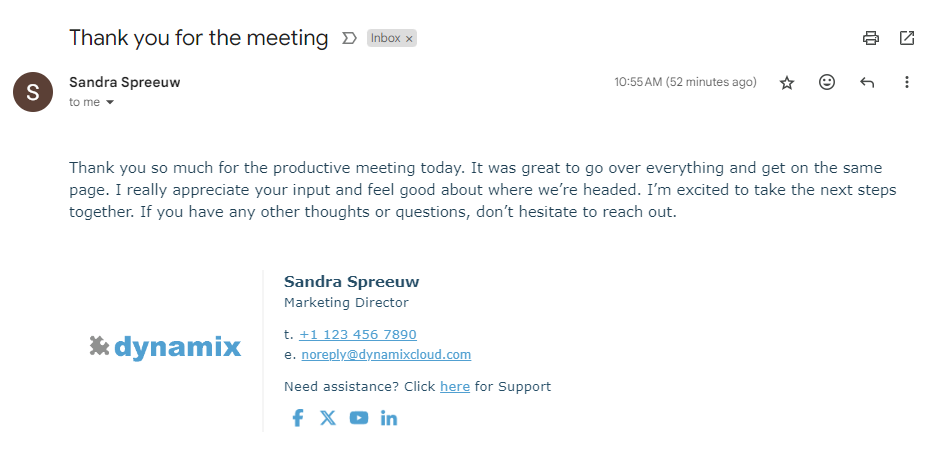The width and height of the screenshot is (931, 474).
Task: Expand the 'to me' recipient details
Action: pos(110,103)
